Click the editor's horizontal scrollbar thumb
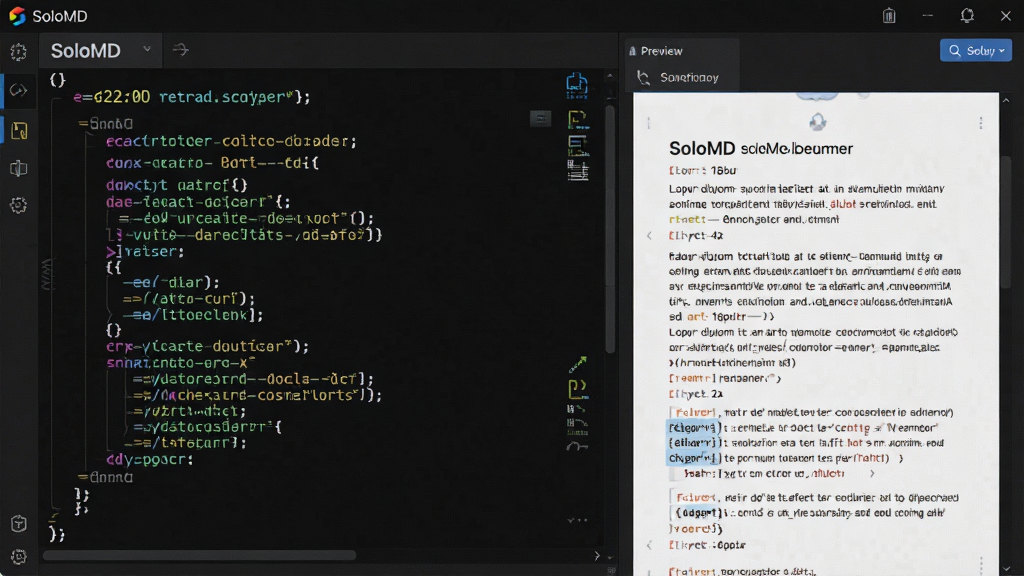The width and height of the screenshot is (1024, 576). 199,556
